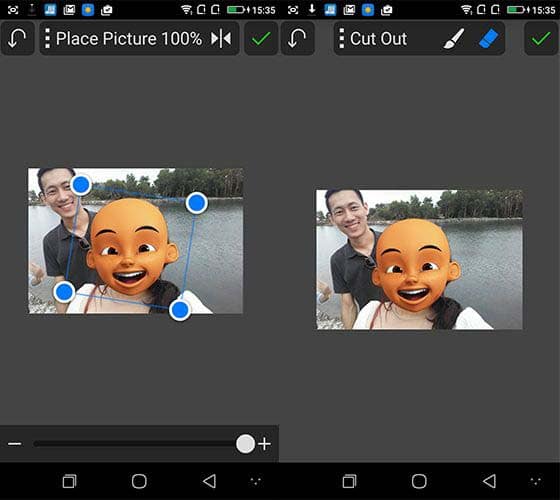This screenshot has width=560, height=500.
Task: Tap undo arrow in Place Picture screen
Action: [17, 38]
